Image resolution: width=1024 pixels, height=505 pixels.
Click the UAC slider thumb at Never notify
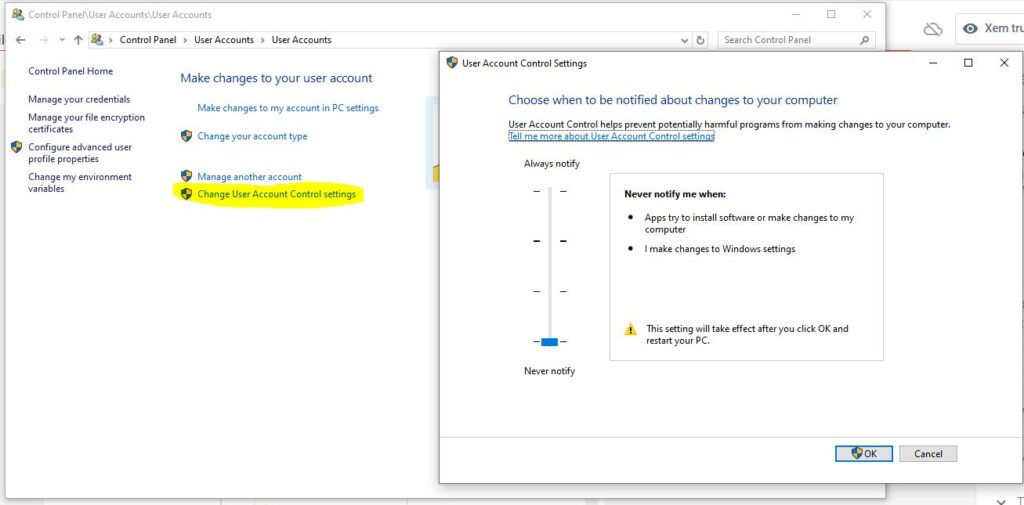[x=549, y=342]
